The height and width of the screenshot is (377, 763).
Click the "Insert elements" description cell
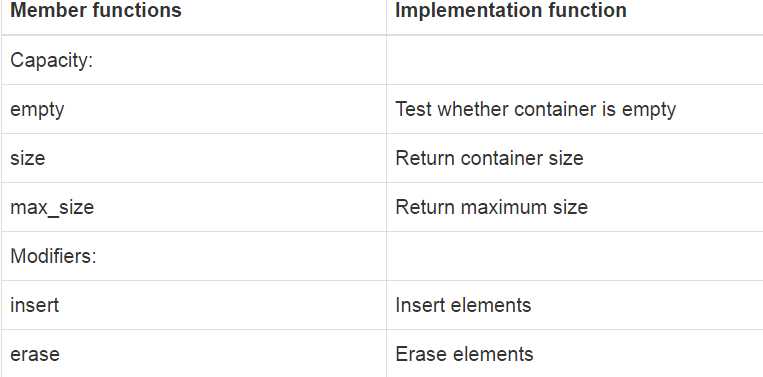(x=575, y=305)
